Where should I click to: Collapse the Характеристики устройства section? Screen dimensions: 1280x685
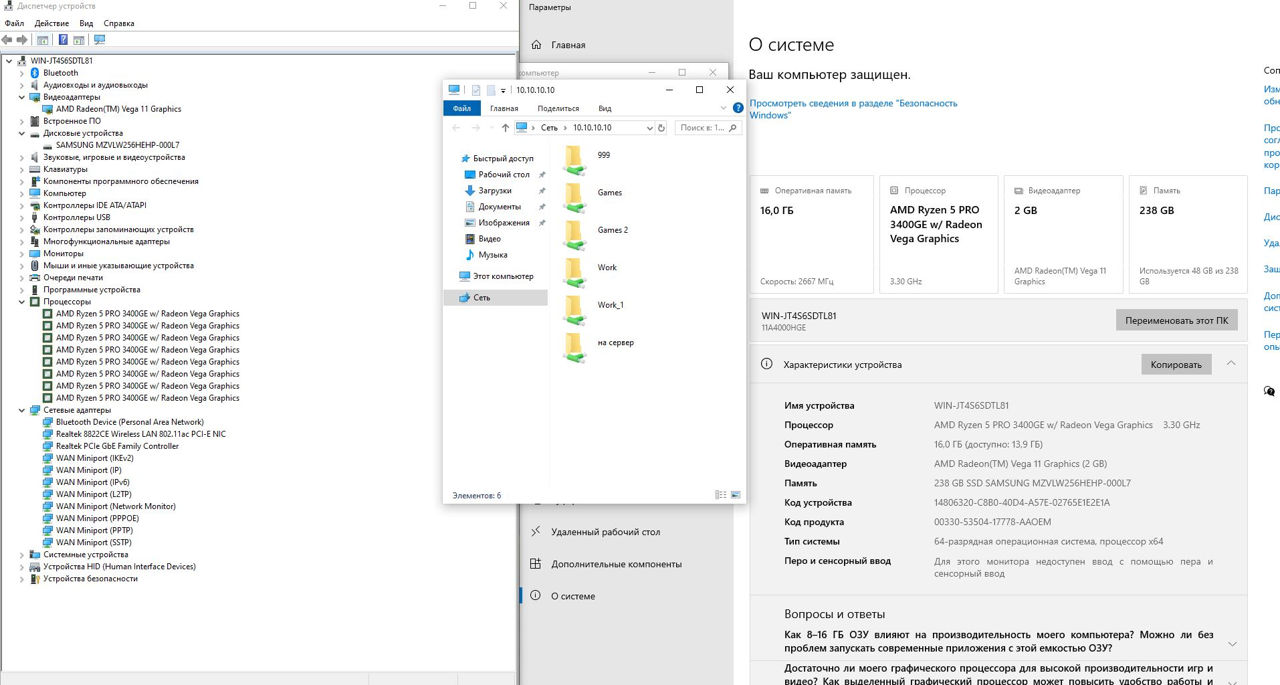[x=1231, y=364]
